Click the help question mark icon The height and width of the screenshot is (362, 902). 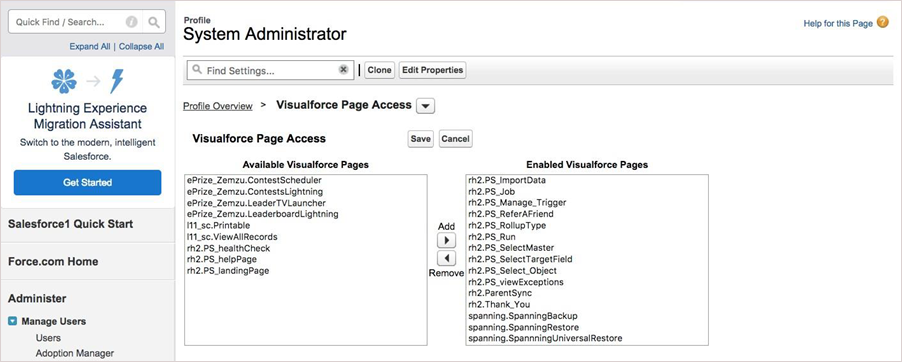(x=883, y=23)
